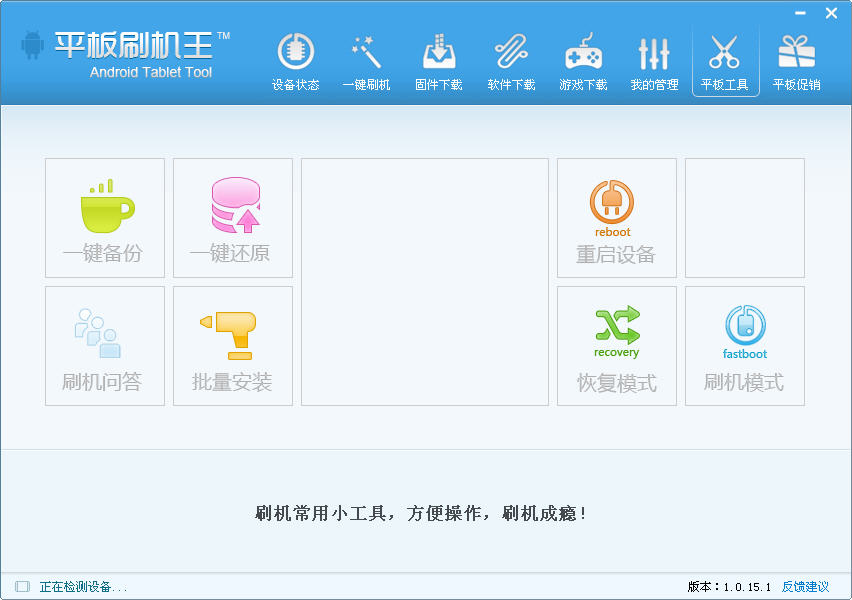
Task: Launch 批量安装 batch install tool
Action: pyautogui.click(x=233, y=346)
